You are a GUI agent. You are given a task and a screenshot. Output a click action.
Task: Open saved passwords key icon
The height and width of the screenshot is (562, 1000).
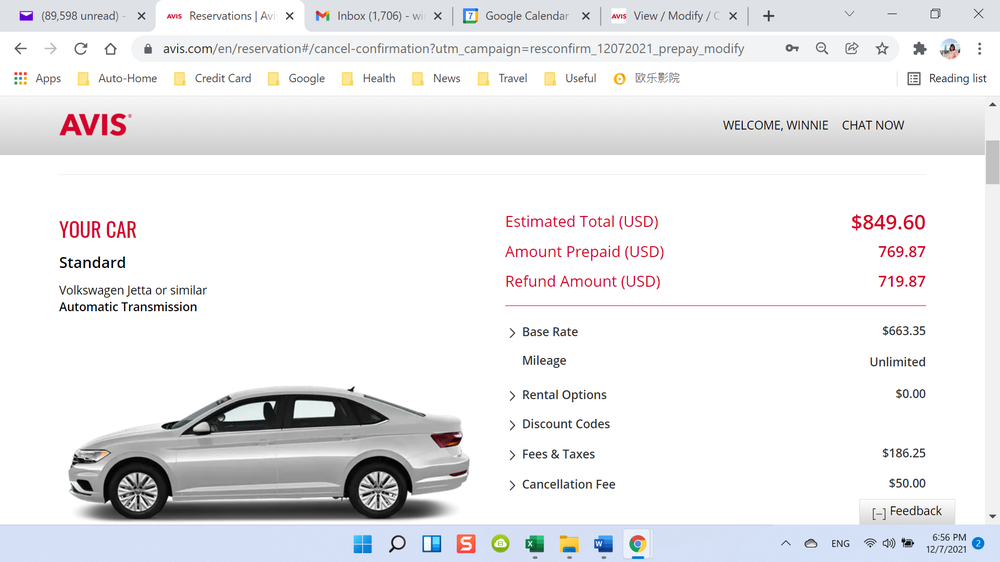[792, 48]
